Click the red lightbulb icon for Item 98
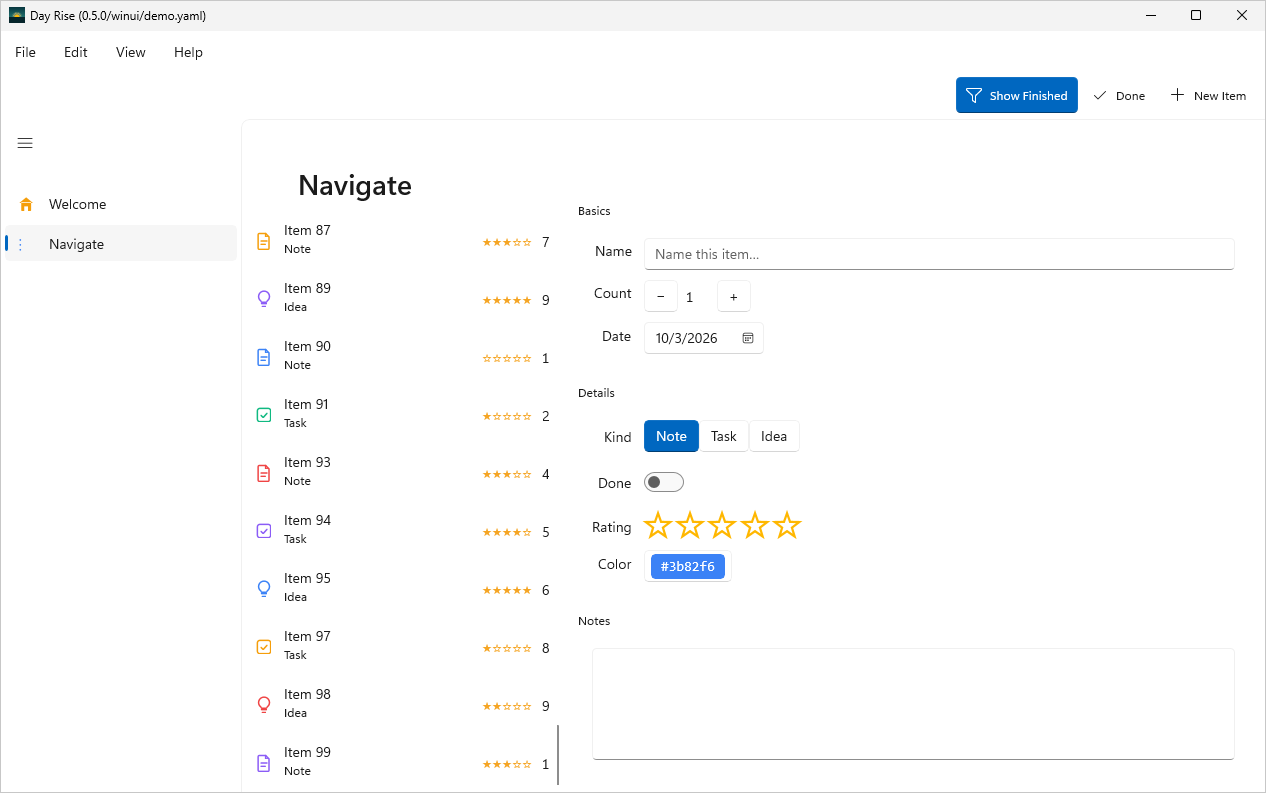Viewport: 1266px width, 793px height. click(264, 704)
